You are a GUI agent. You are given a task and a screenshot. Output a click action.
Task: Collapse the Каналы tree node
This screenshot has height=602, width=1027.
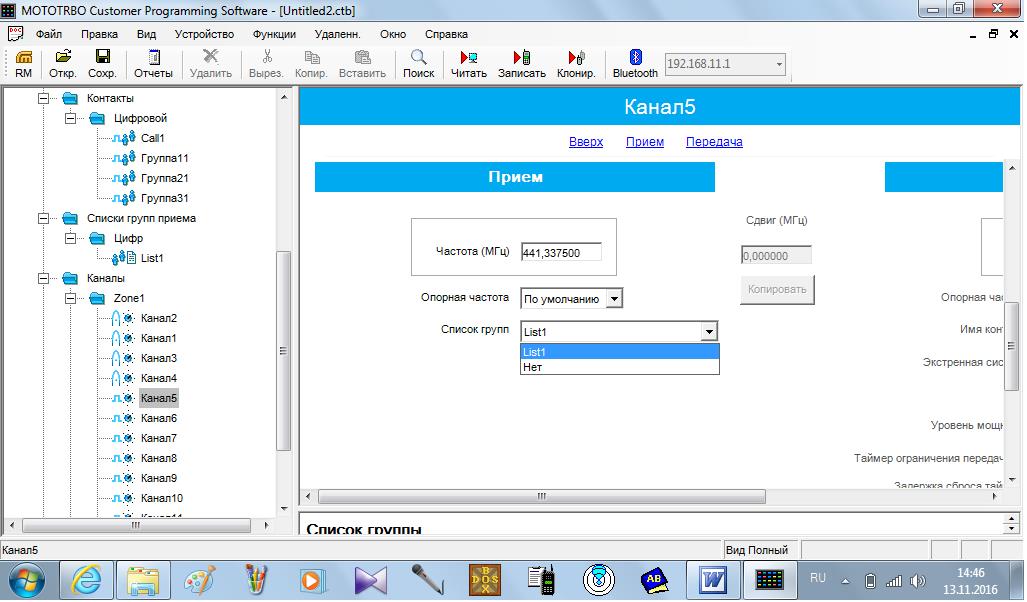click(43, 278)
